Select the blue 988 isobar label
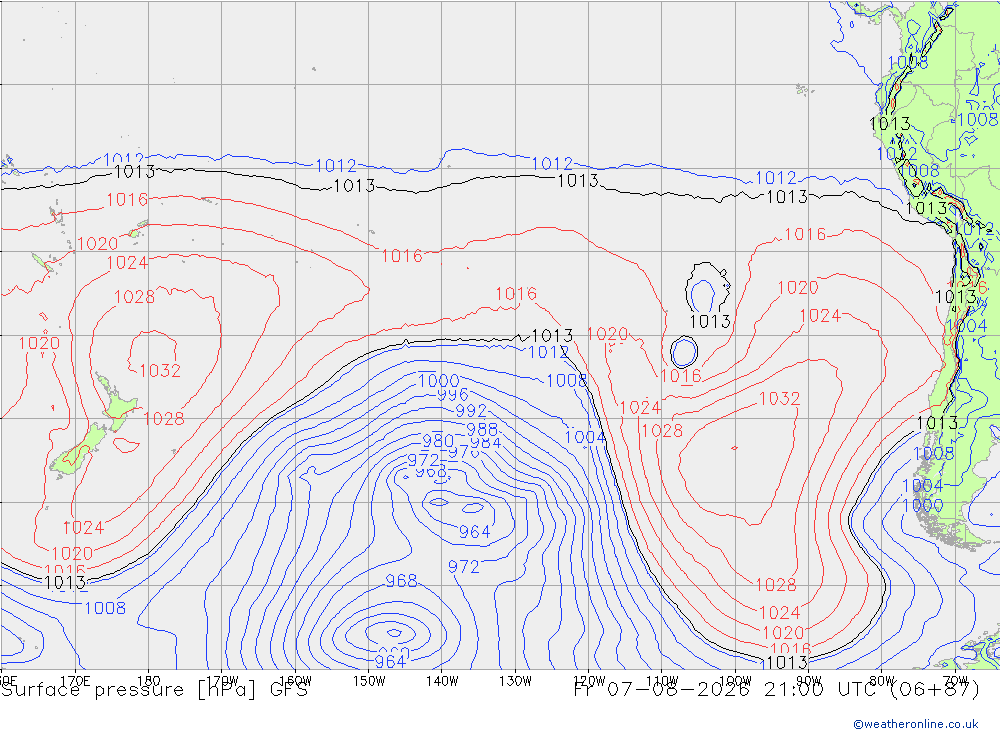Viewport: 1000px width, 733px height. (482, 429)
